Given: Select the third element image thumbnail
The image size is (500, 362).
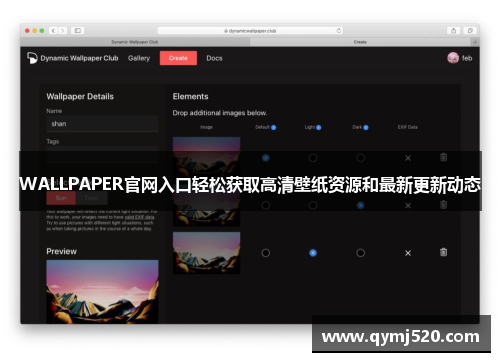Looking at the screenshot, I should coord(206,253).
